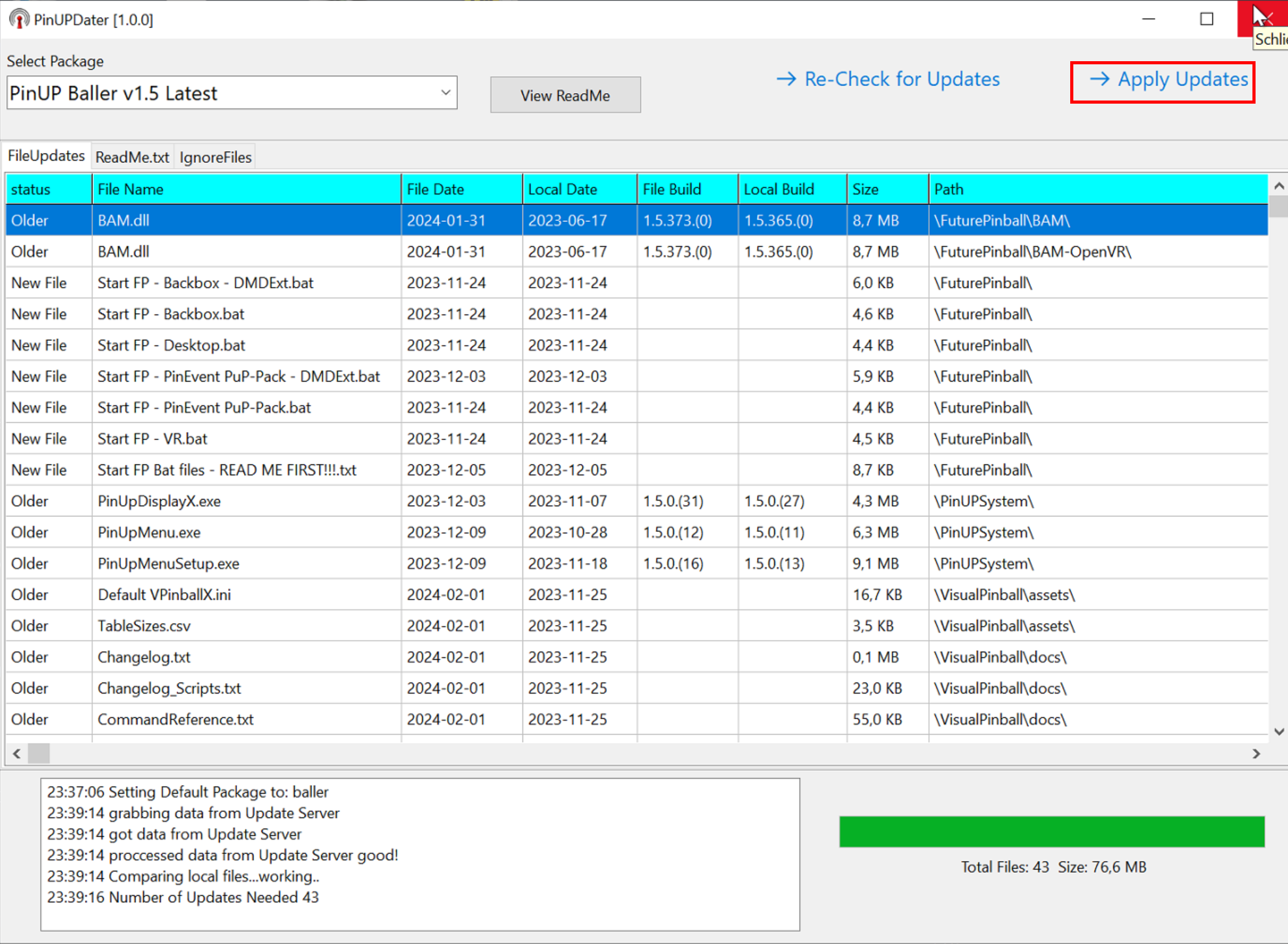
Task: Select PinUpDisplayX.exe row
Action: point(637,501)
